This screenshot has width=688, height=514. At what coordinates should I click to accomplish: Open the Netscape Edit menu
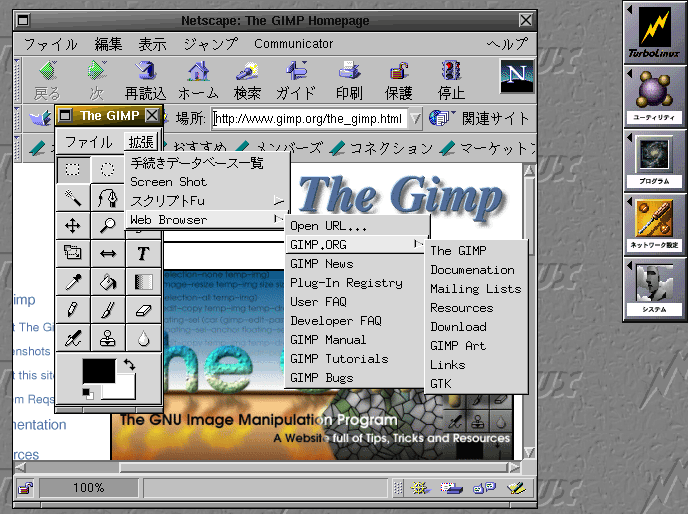108,44
